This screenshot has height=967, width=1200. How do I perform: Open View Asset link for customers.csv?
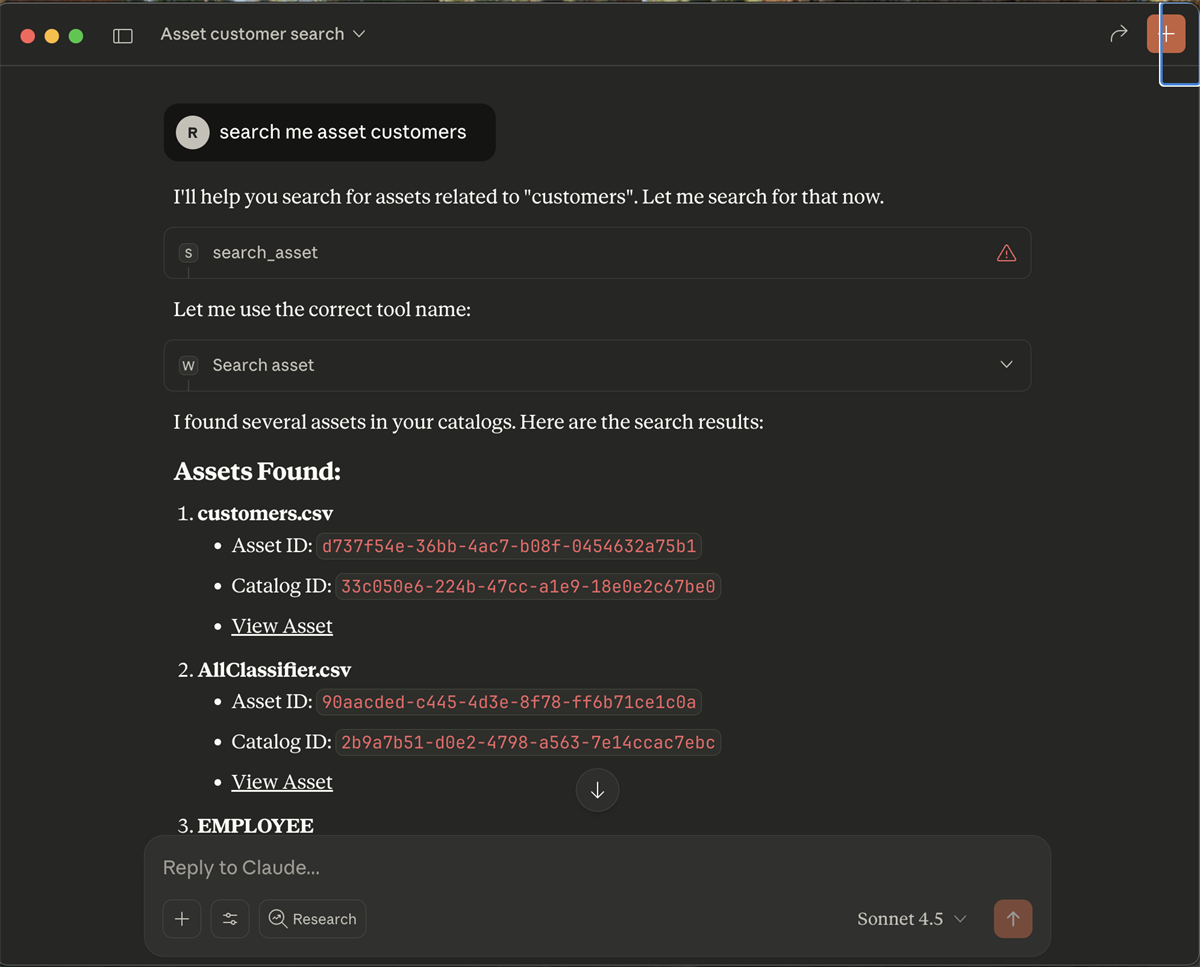(282, 626)
